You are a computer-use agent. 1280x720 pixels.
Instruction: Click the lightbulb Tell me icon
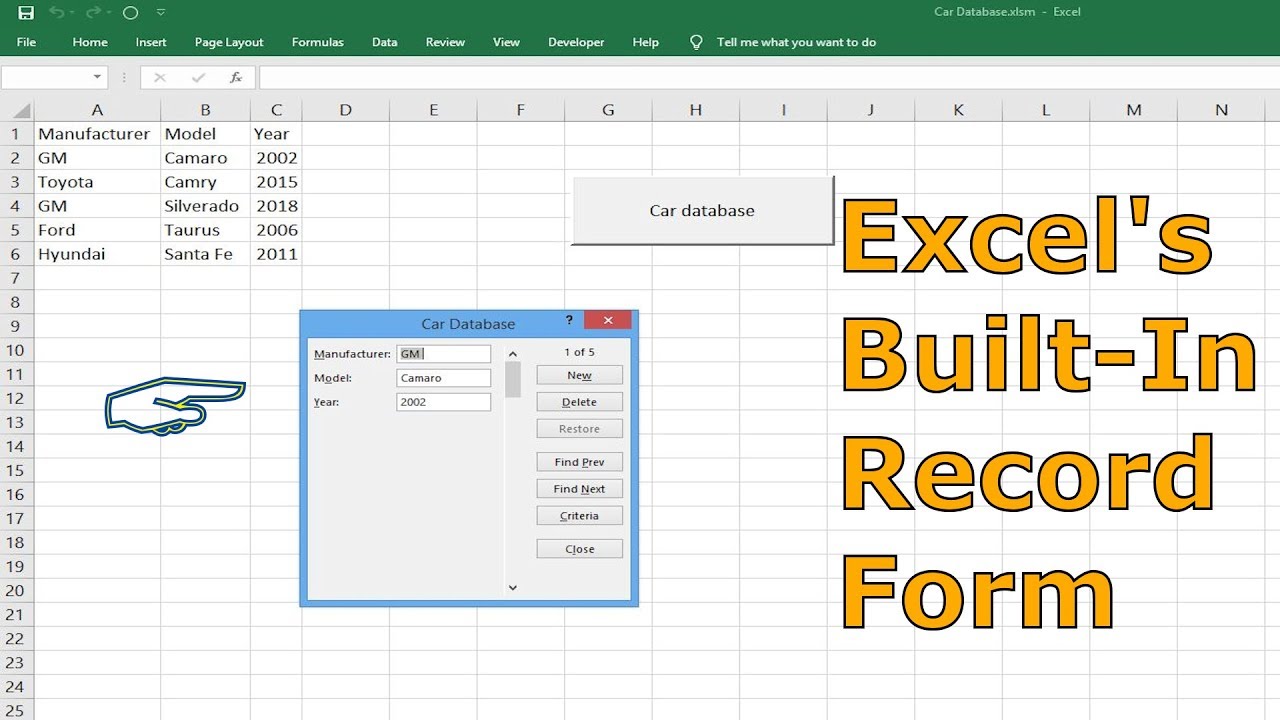(697, 42)
